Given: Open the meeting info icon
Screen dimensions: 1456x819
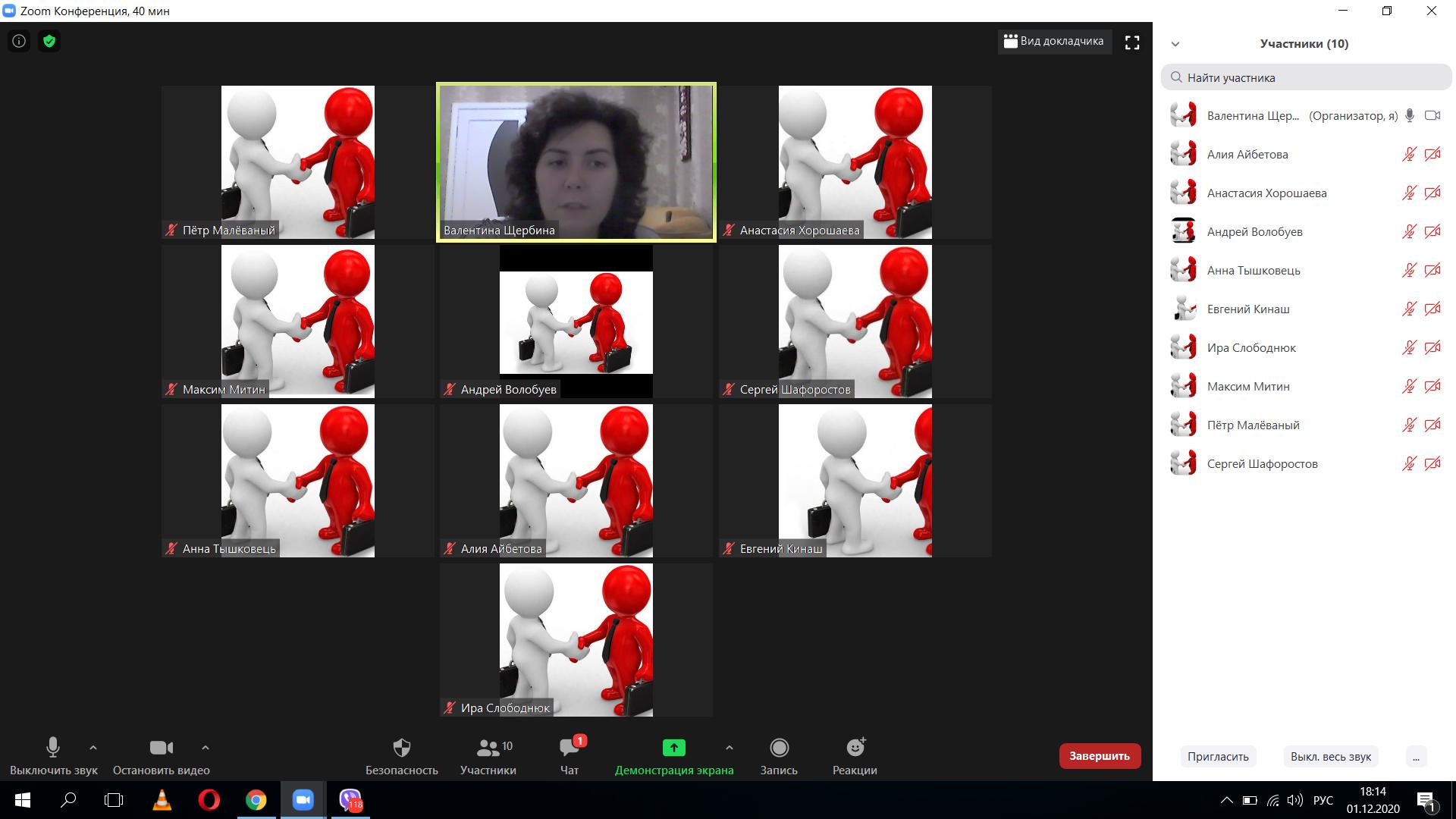Looking at the screenshot, I should point(19,41).
